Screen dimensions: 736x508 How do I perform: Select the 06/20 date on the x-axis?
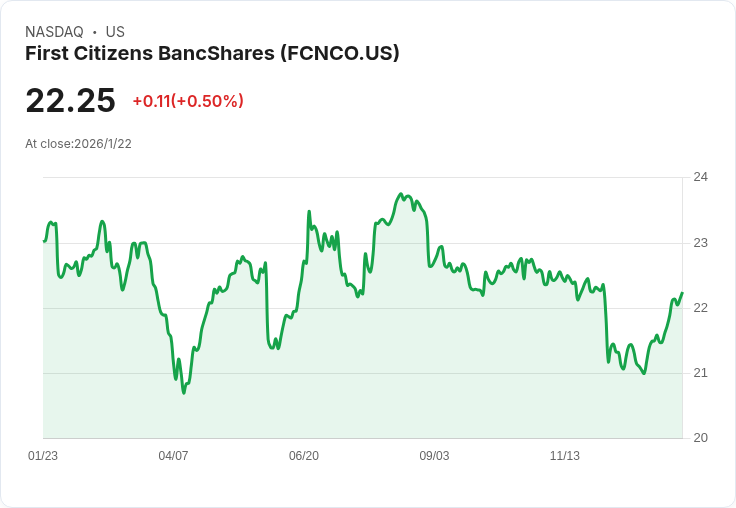[304, 456]
